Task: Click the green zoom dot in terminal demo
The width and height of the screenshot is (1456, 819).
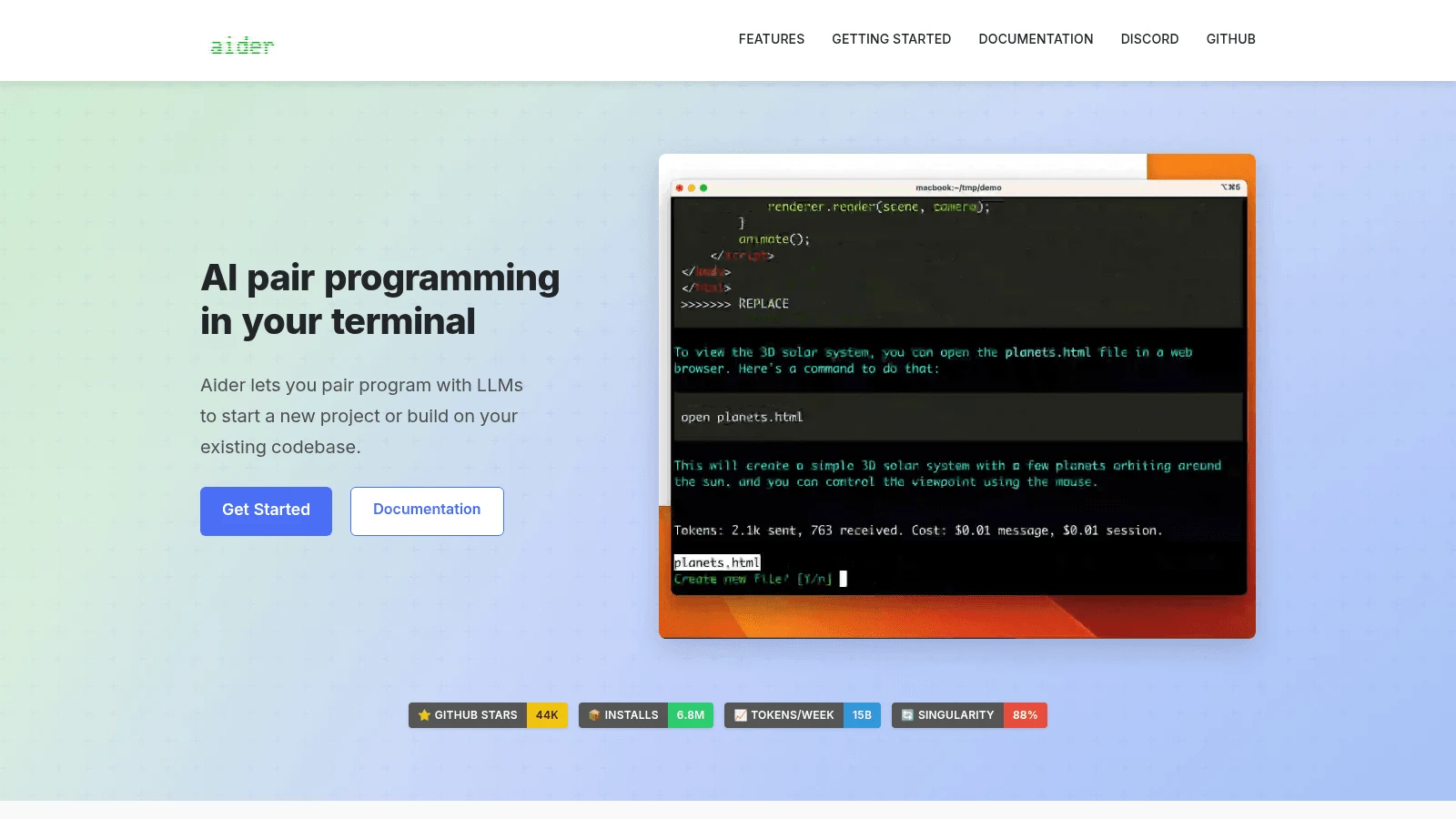Action: [703, 187]
